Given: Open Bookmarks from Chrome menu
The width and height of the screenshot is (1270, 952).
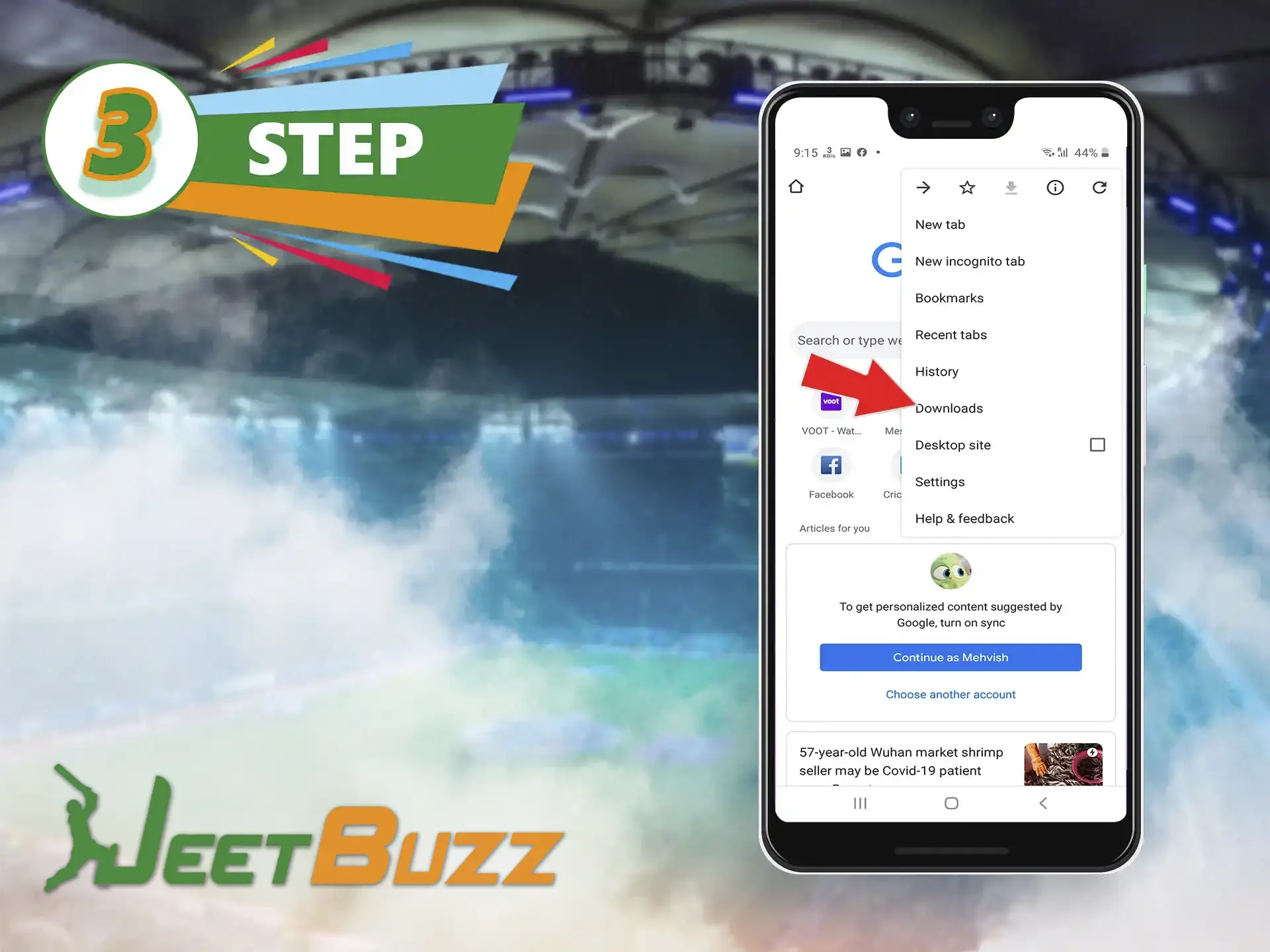Looking at the screenshot, I should pos(949,297).
